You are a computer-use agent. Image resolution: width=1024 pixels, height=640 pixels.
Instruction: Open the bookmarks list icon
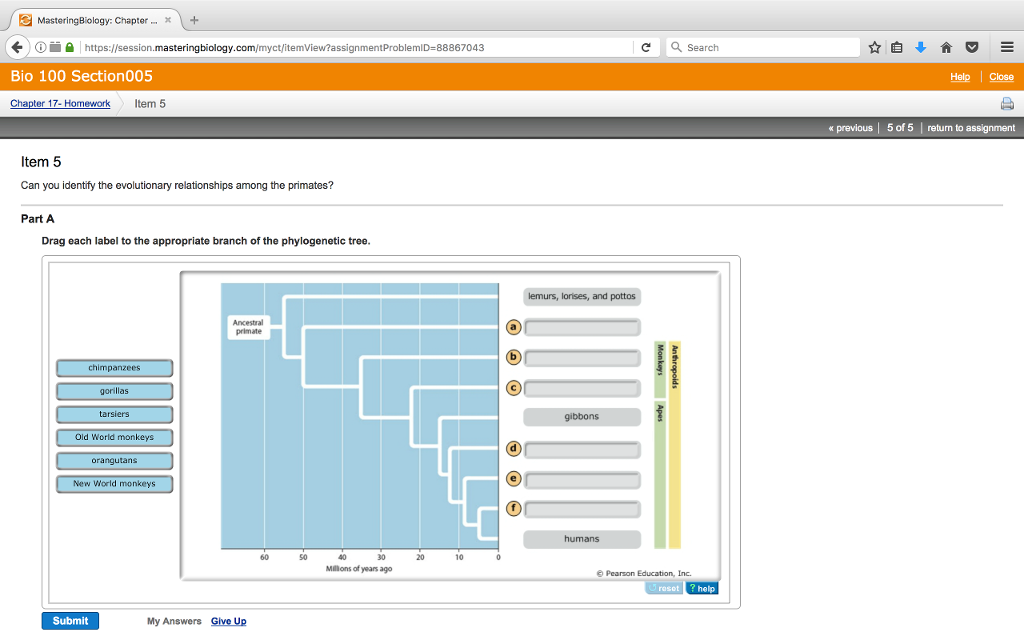click(897, 47)
